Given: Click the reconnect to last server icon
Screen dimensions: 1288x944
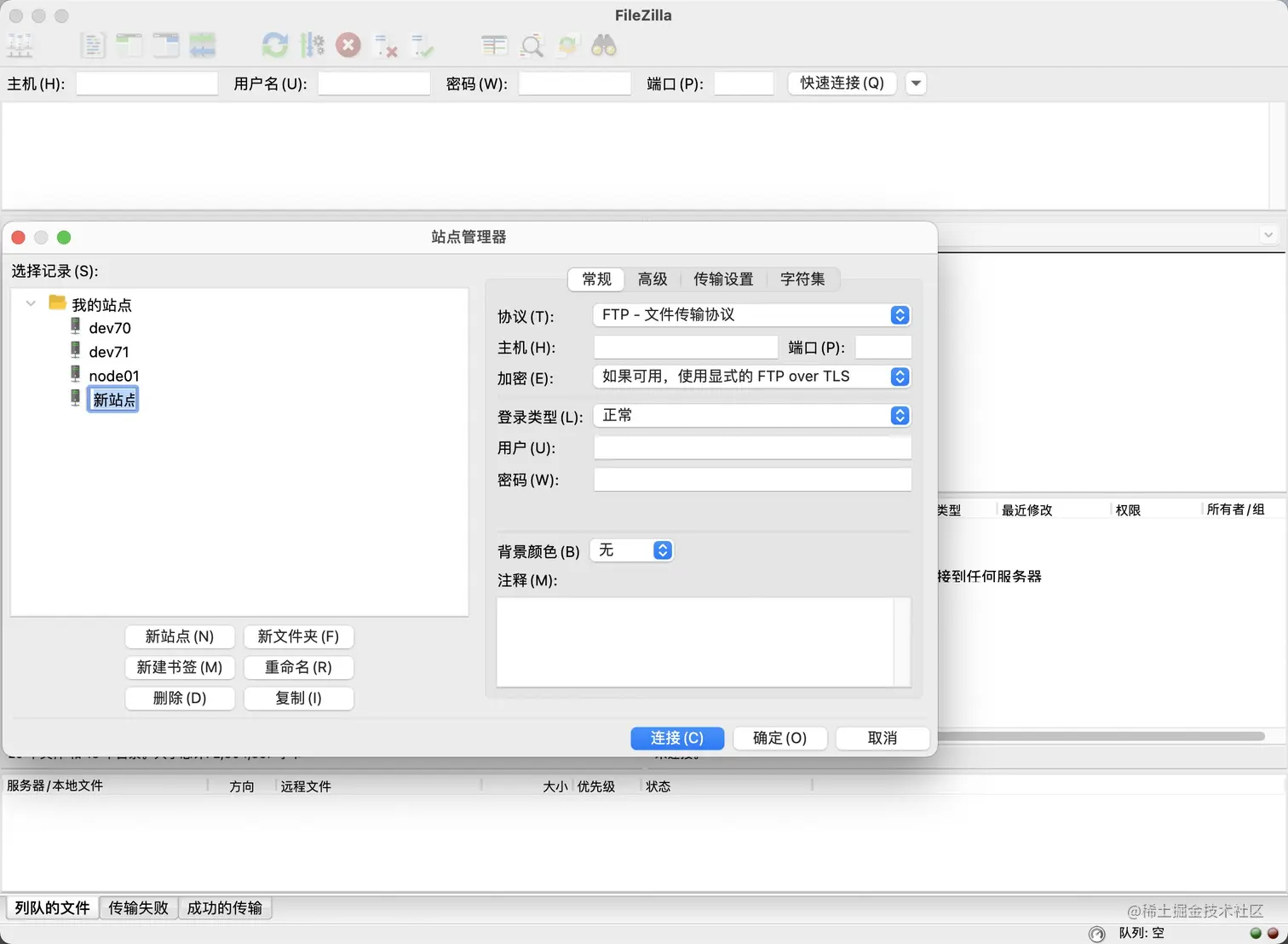Looking at the screenshot, I should click(x=422, y=45).
